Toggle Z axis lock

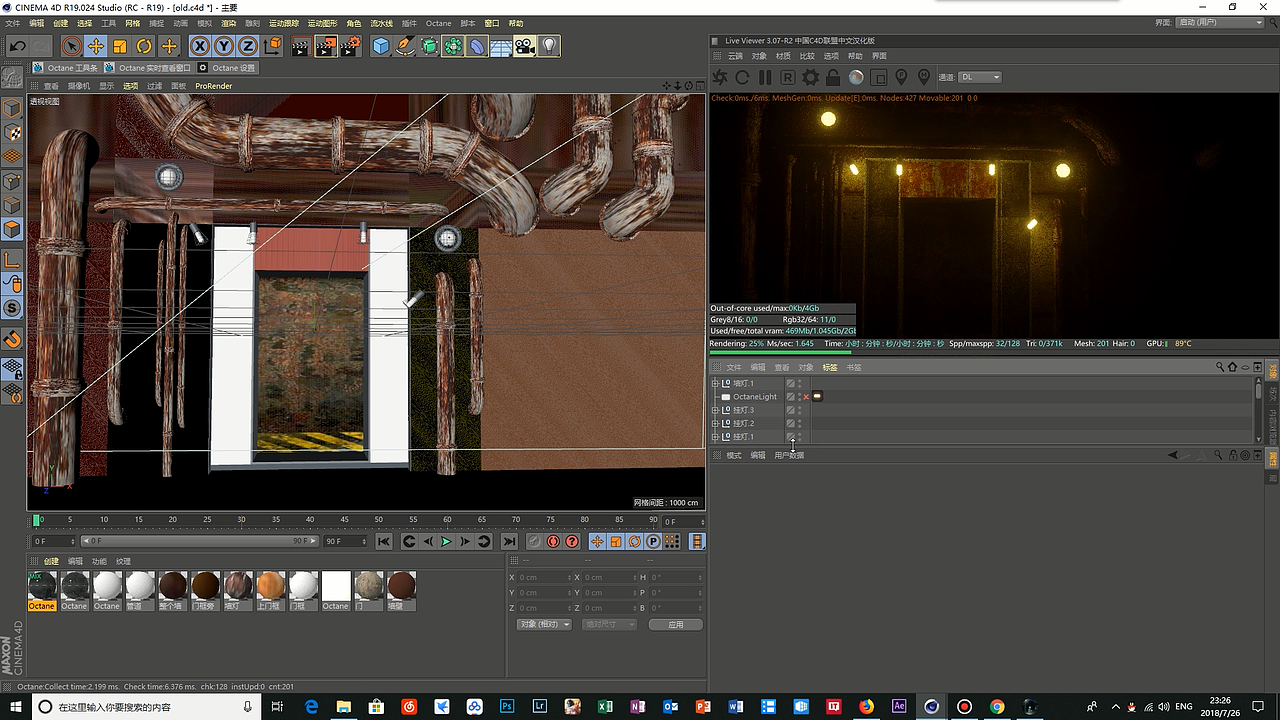click(x=247, y=46)
